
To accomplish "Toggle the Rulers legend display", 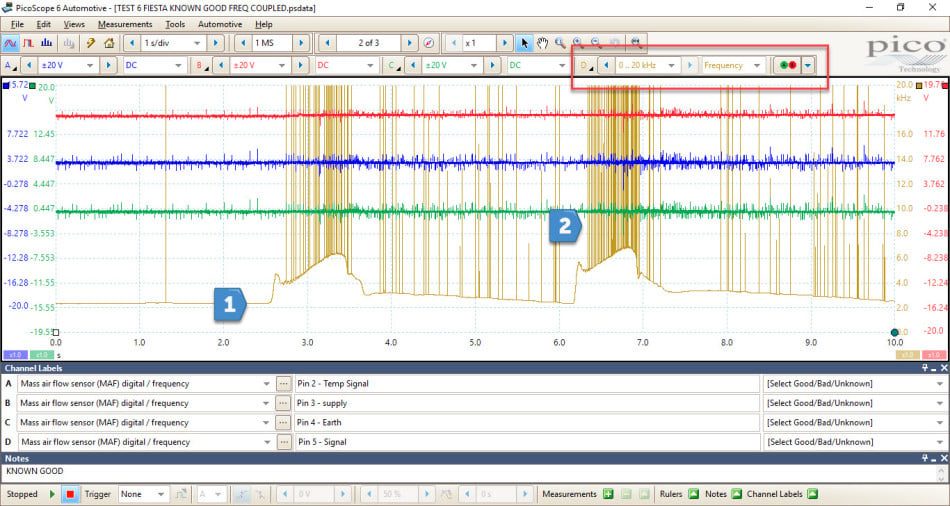I will coord(693,494).
